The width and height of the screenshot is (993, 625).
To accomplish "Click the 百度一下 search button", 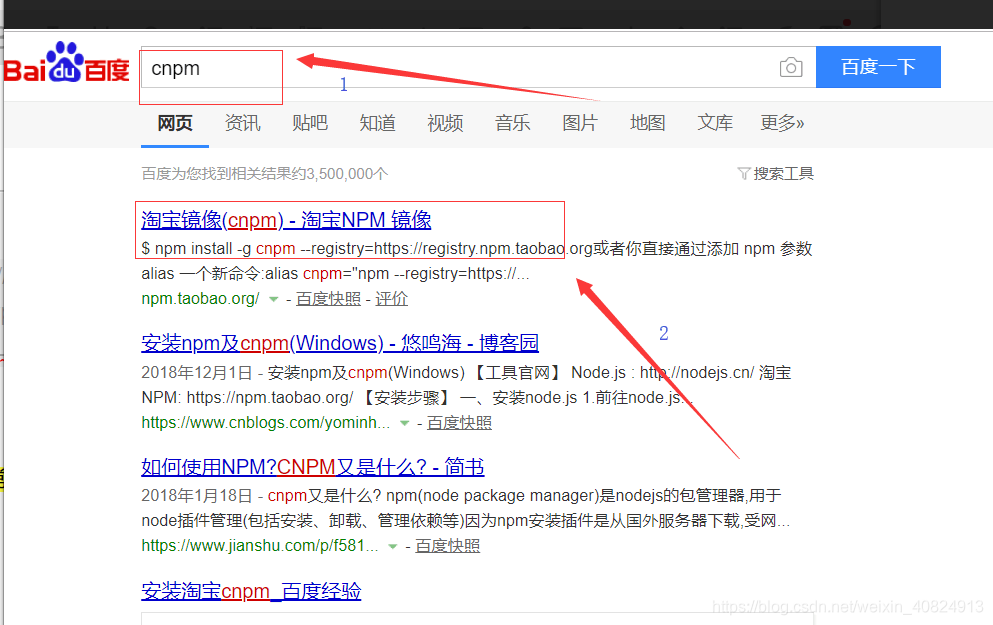I will click(x=878, y=66).
